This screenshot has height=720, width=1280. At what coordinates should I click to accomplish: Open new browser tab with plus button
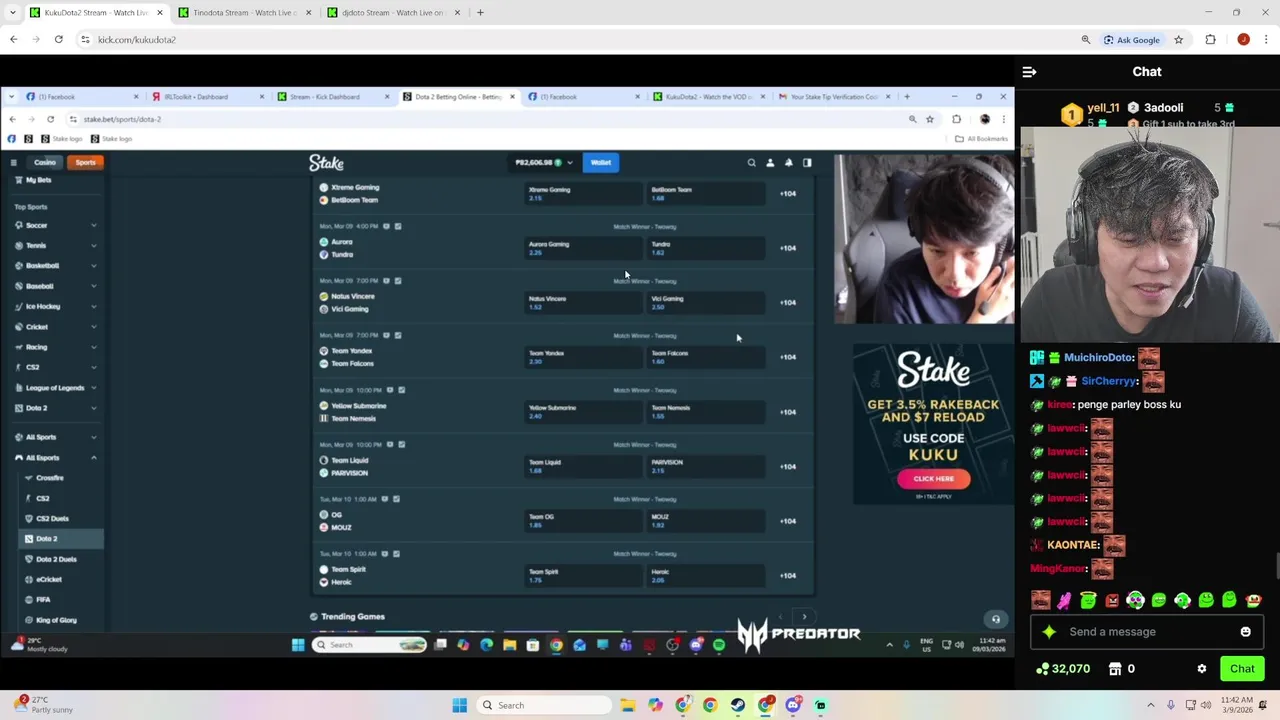[480, 13]
